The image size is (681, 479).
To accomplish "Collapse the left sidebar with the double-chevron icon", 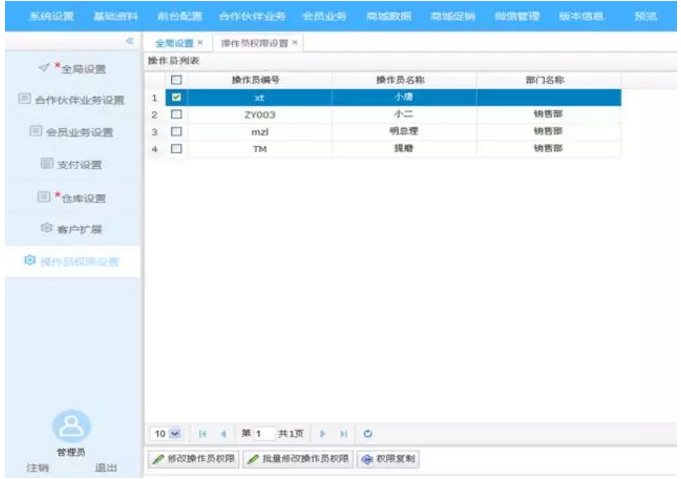I will [129, 41].
